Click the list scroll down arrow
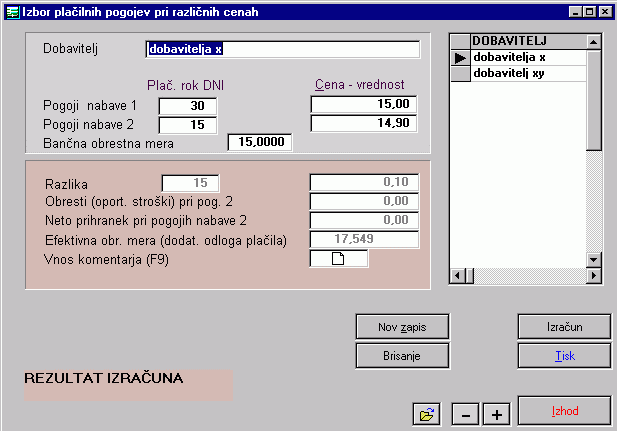The image size is (617, 431). (593, 259)
